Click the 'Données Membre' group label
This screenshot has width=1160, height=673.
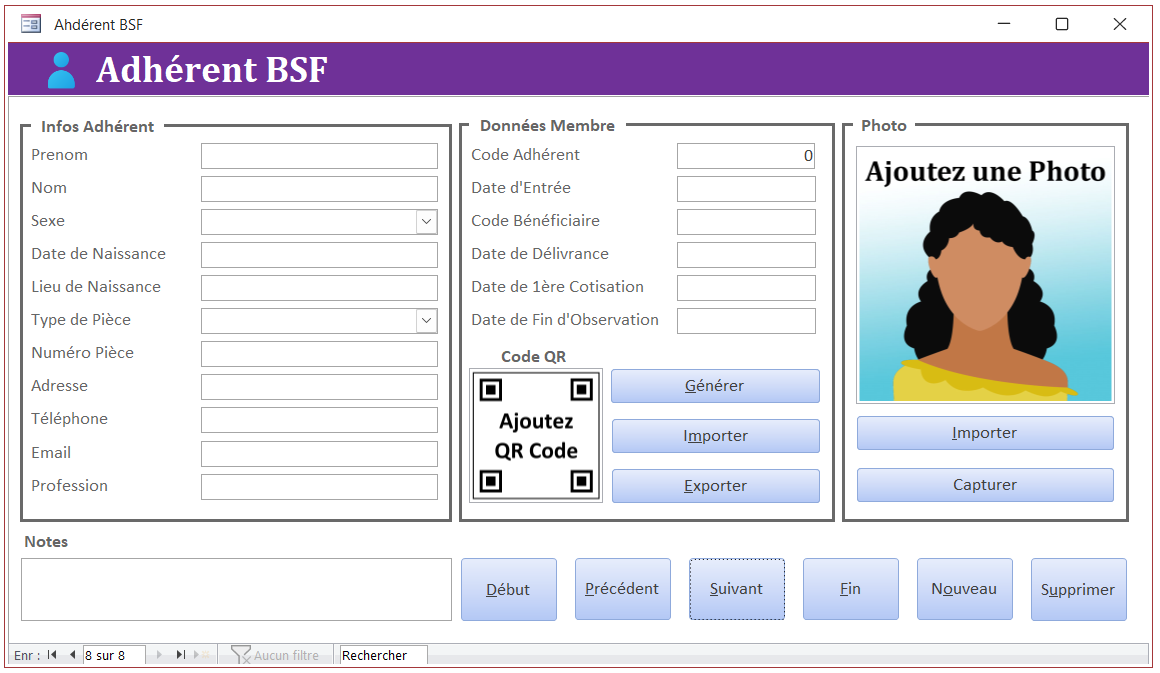click(x=547, y=126)
